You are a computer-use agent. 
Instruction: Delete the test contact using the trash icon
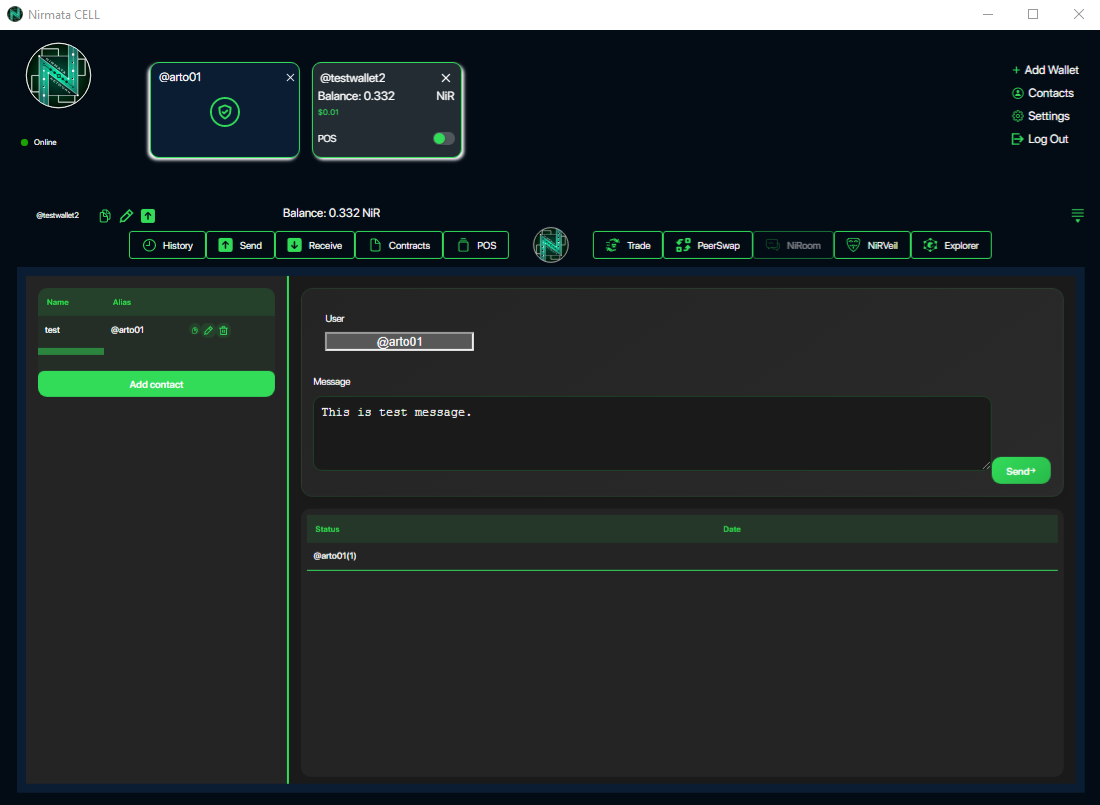point(223,330)
